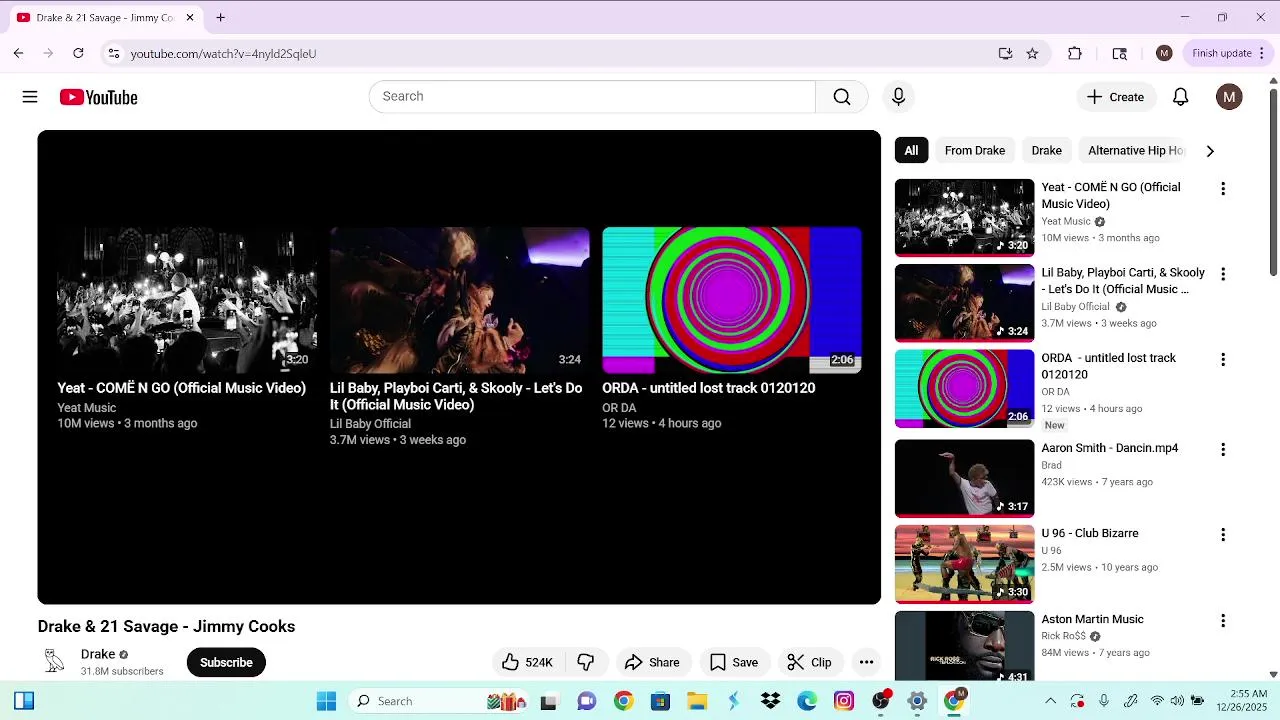Go back in Chrome

click(18, 53)
